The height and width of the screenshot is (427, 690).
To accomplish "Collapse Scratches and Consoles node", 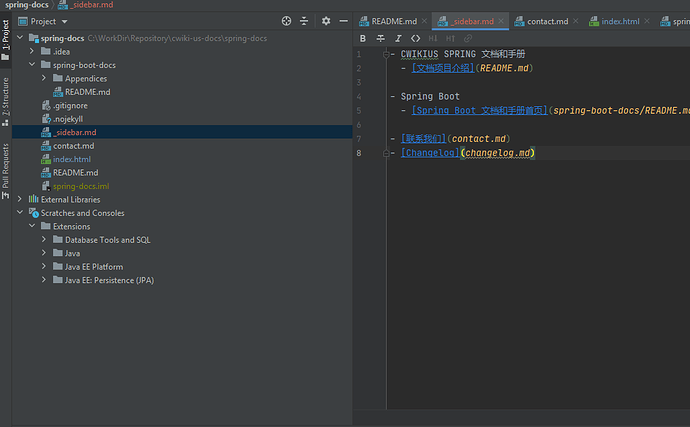I will [20, 213].
